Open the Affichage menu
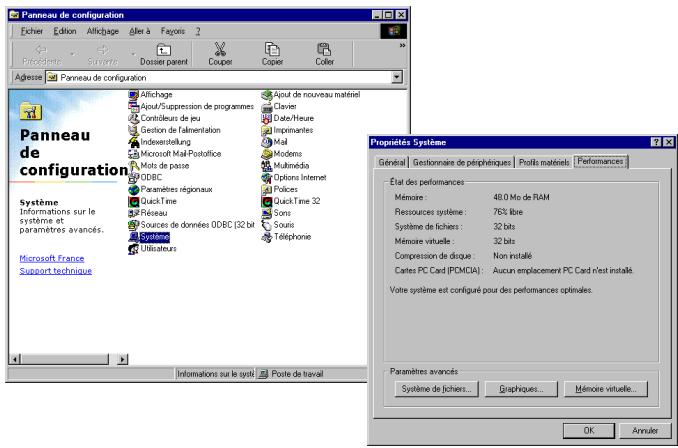Screen dimensions: 678x448 click(102, 31)
